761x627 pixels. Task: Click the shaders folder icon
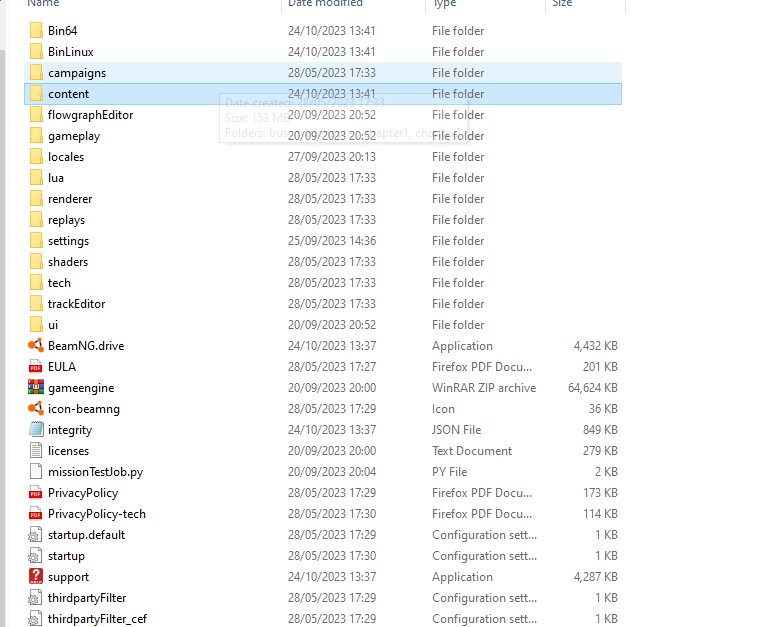(36, 262)
